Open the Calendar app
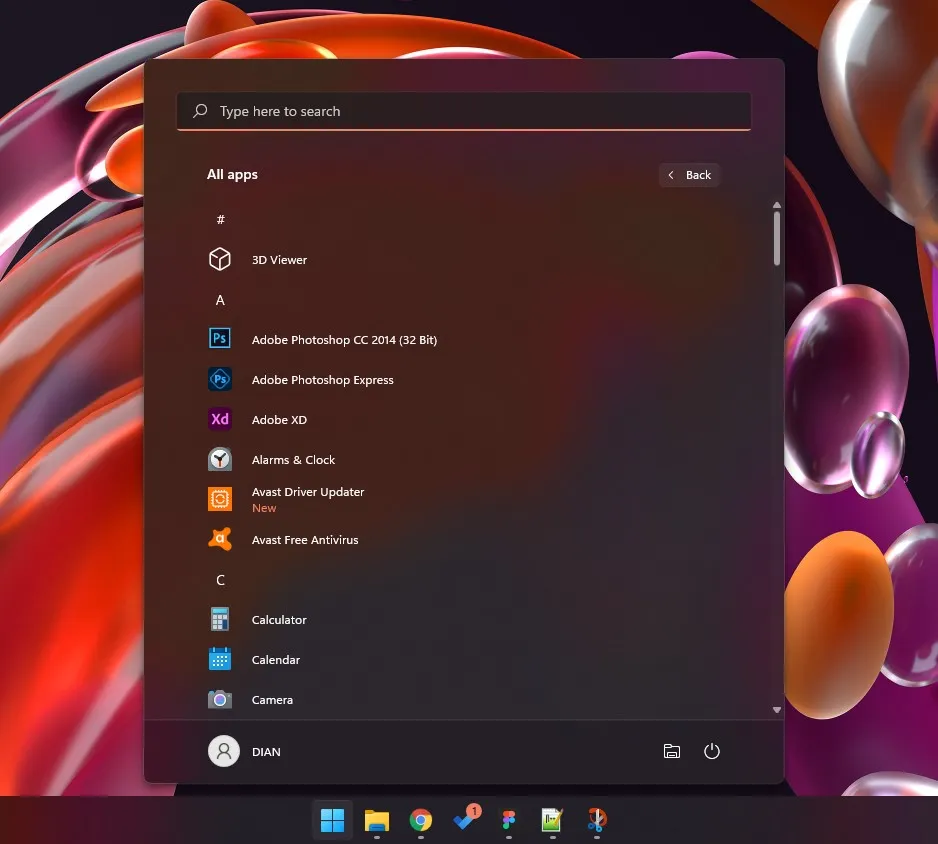Image resolution: width=938 pixels, height=844 pixels. pyautogui.click(x=276, y=659)
